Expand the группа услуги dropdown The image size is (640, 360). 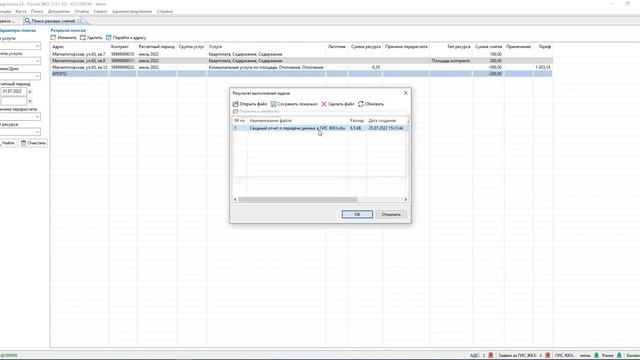pyautogui.click(x=37, y=61)
